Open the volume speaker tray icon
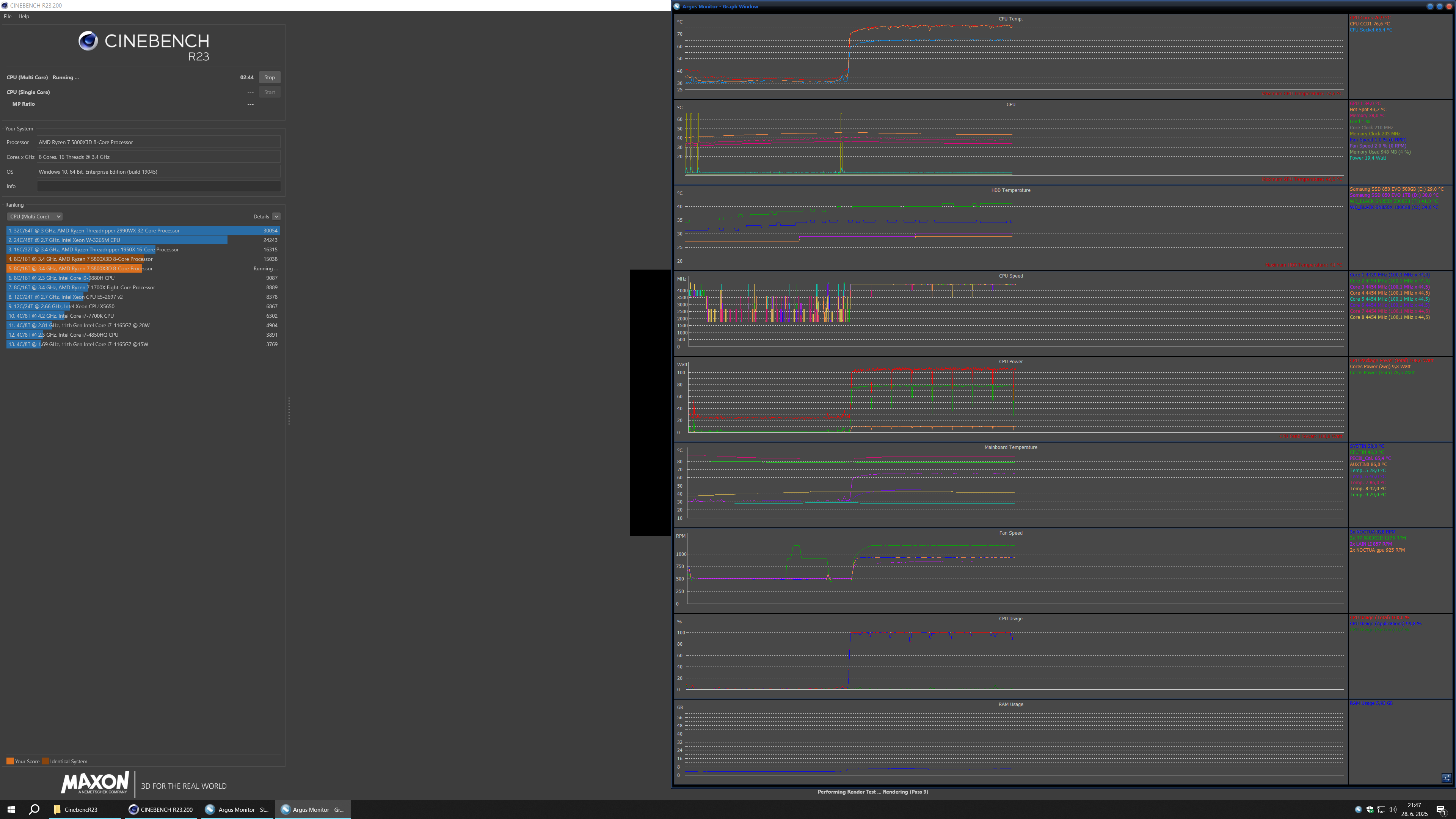Viewport: 1456px width, 819px height. pyautogui.click(x=1392, y=810)
